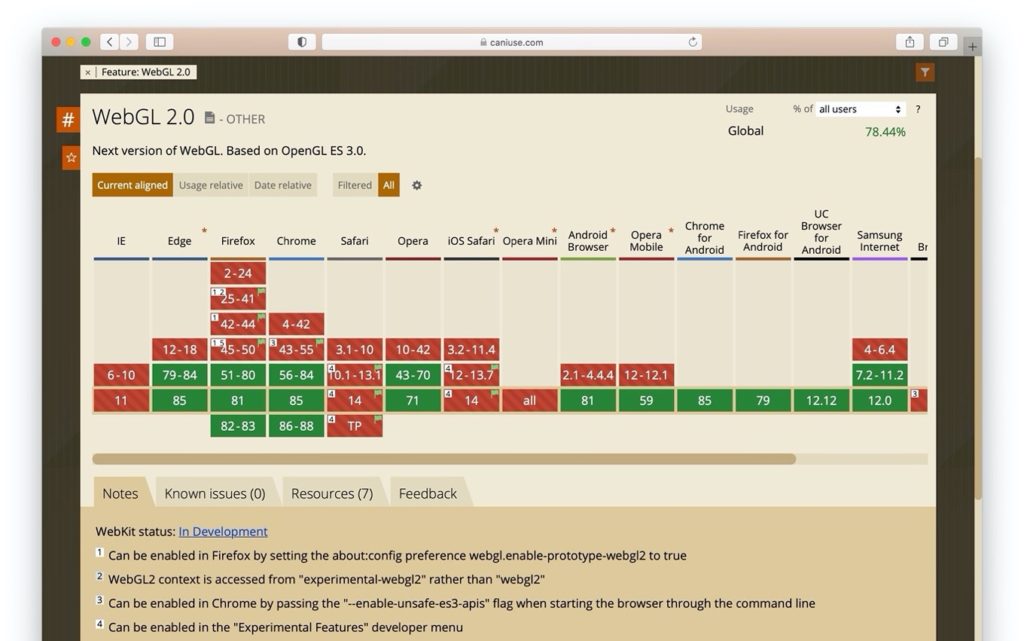Screen dimensions: 1024x641
Task: Switch to Date relative view
Action: [x=284, y=185]
